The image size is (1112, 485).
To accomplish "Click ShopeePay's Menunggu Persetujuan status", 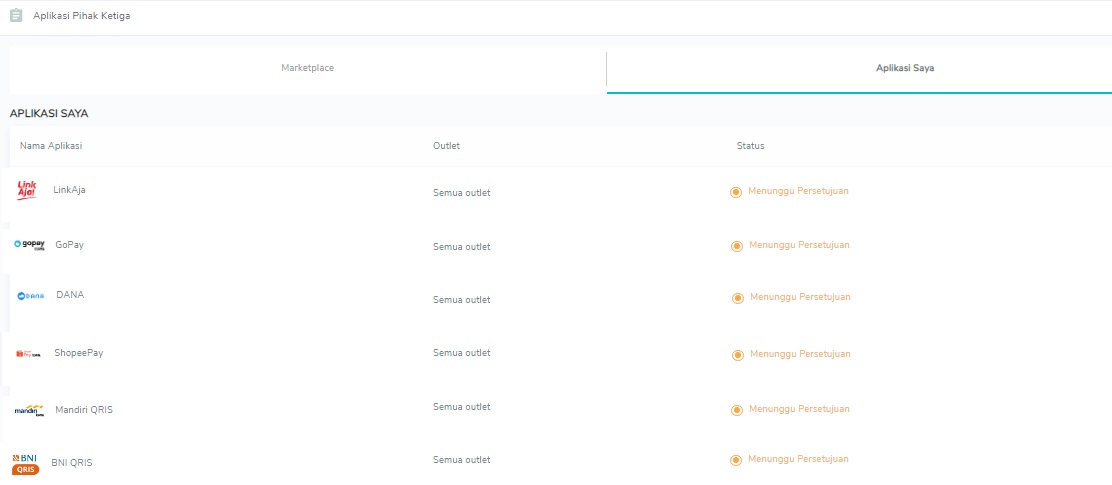I will click(800, 354).
